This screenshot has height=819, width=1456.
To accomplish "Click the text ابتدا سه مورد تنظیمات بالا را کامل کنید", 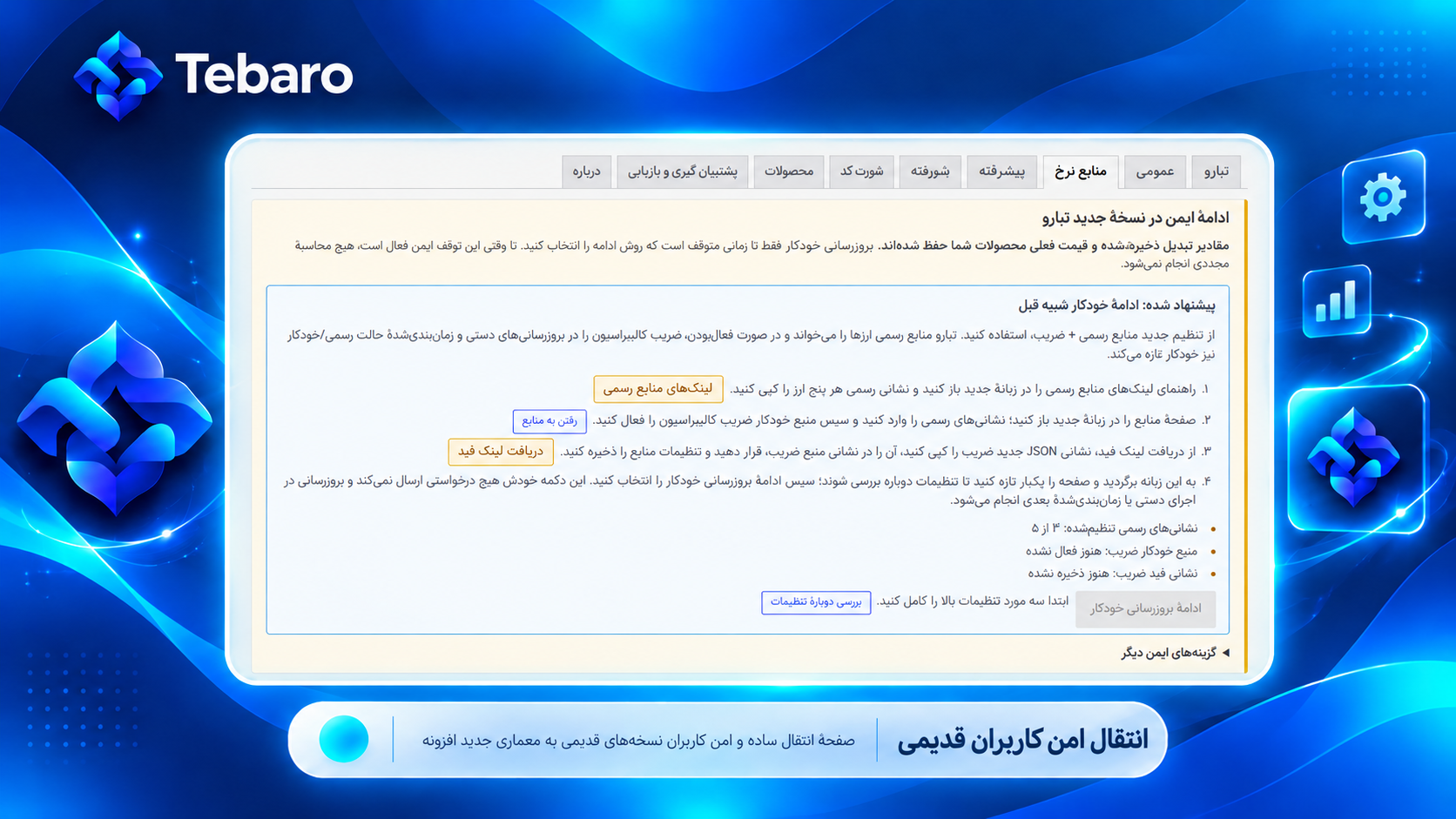I will [973, 601].
